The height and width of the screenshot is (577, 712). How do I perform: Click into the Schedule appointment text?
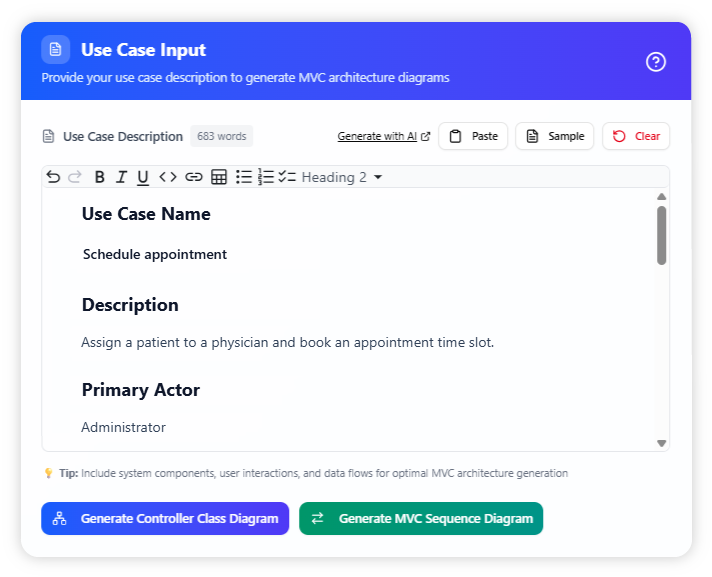point(155,254)
